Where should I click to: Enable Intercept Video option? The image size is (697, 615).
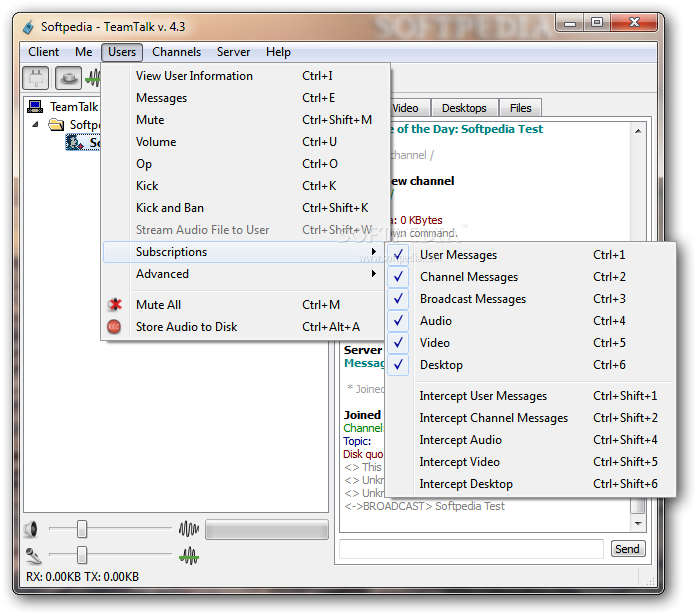[531, 462]
